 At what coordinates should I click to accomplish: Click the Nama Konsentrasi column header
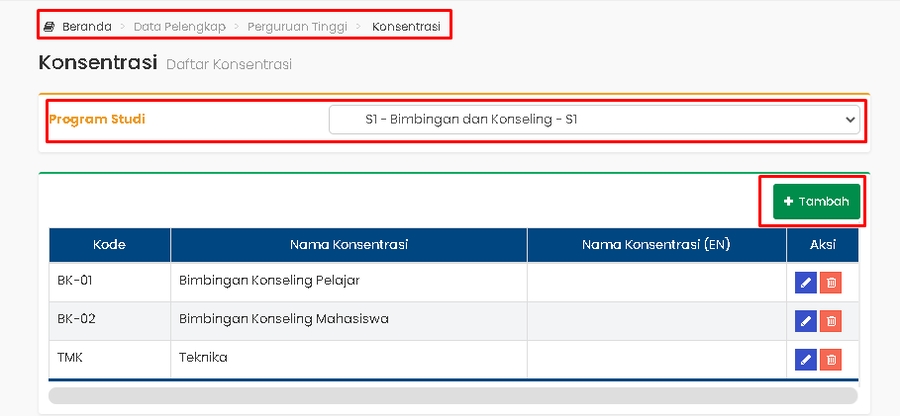[348, 245]
